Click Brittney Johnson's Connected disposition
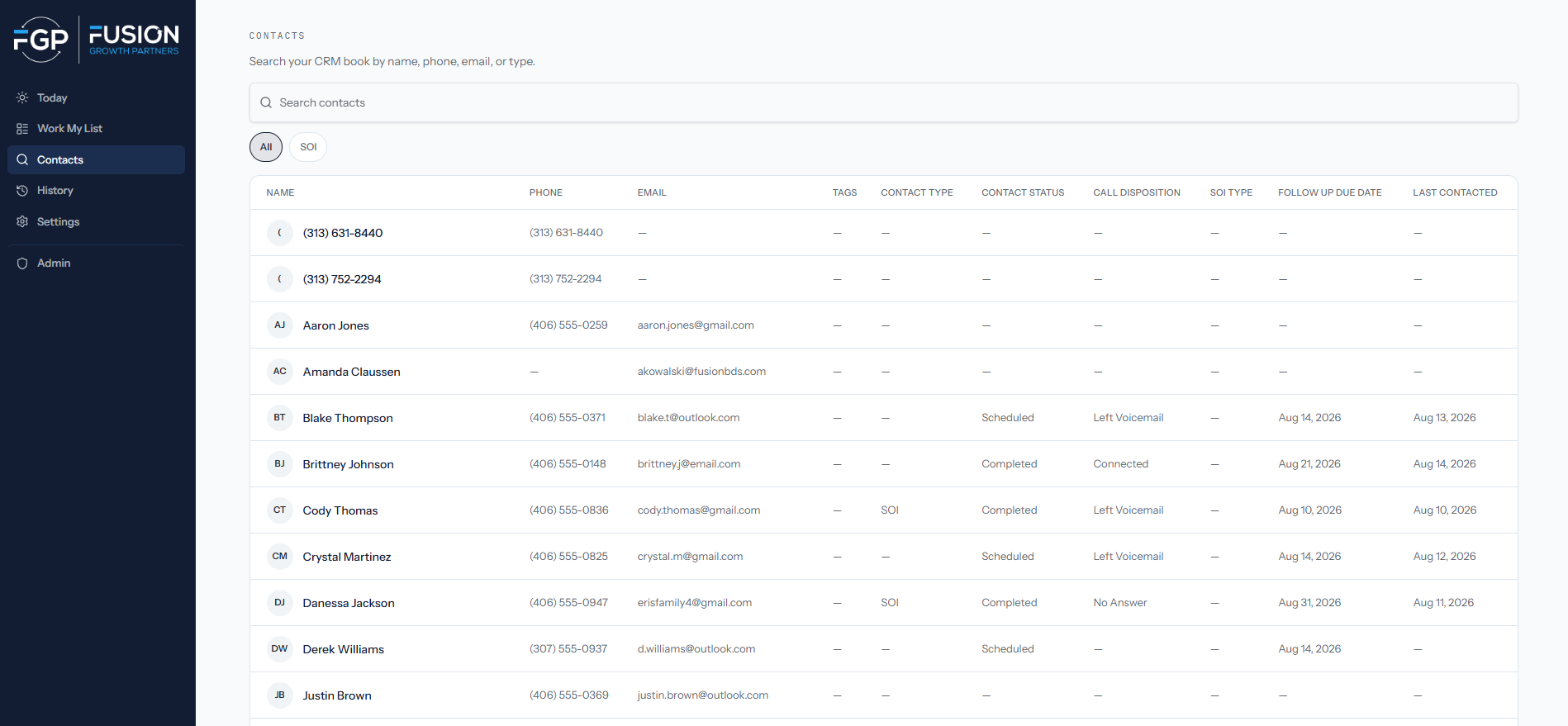Viewport: 1568px width, 726px height. click(1121, 464)
